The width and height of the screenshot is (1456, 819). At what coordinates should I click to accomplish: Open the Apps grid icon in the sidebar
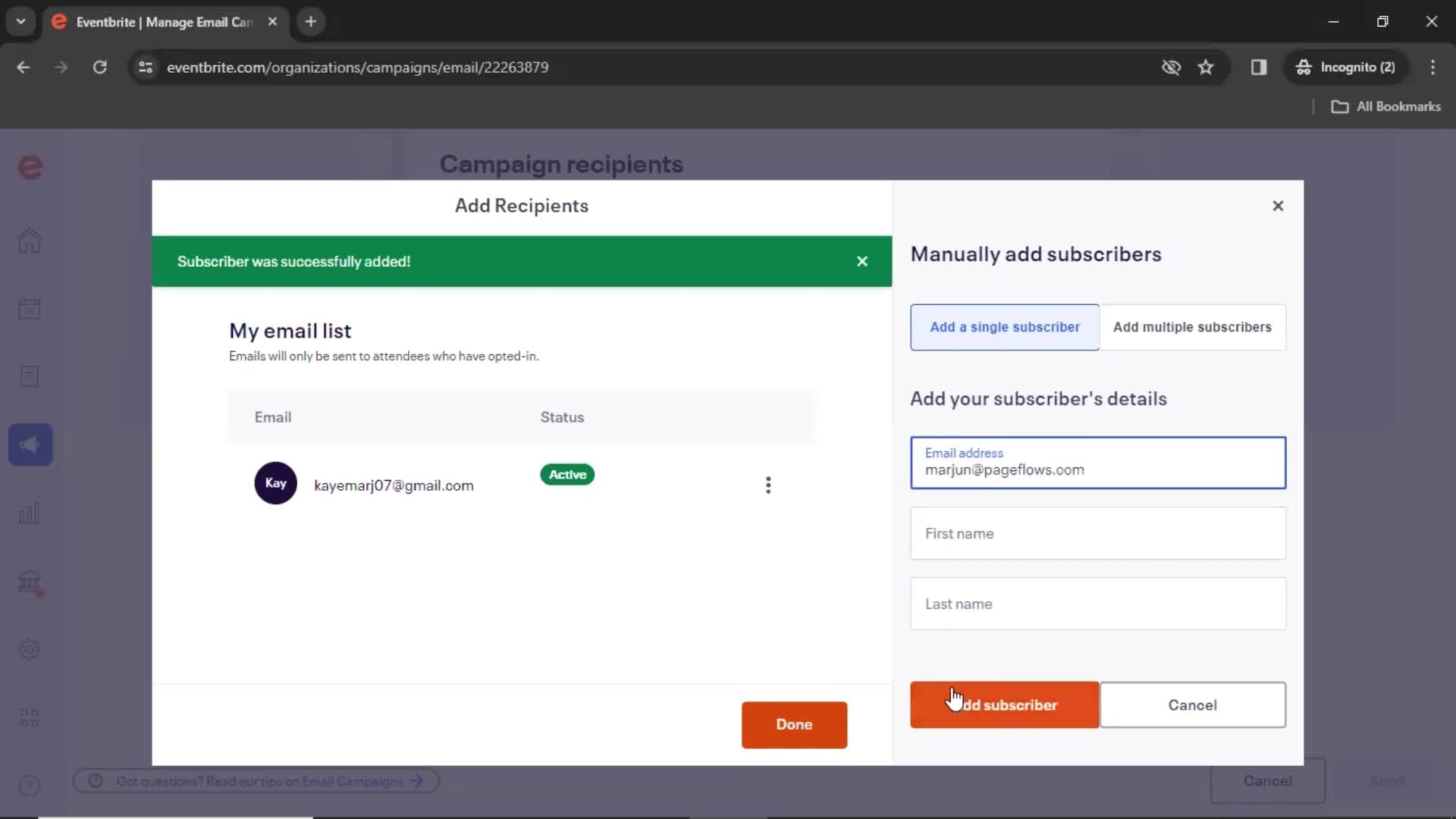point(30,717)
